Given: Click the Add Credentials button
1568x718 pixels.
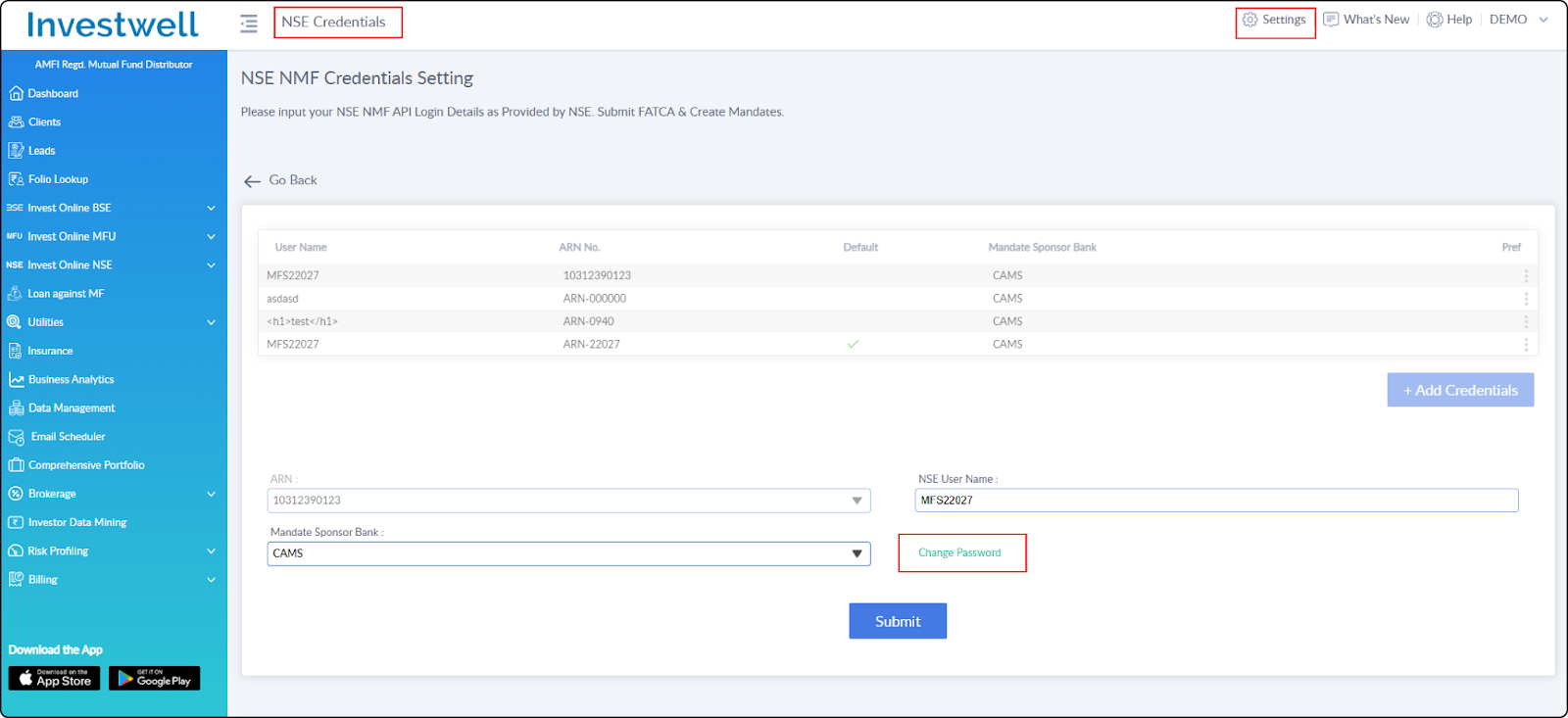Looking at the screenshot, I should click(x=1460, y=390).
